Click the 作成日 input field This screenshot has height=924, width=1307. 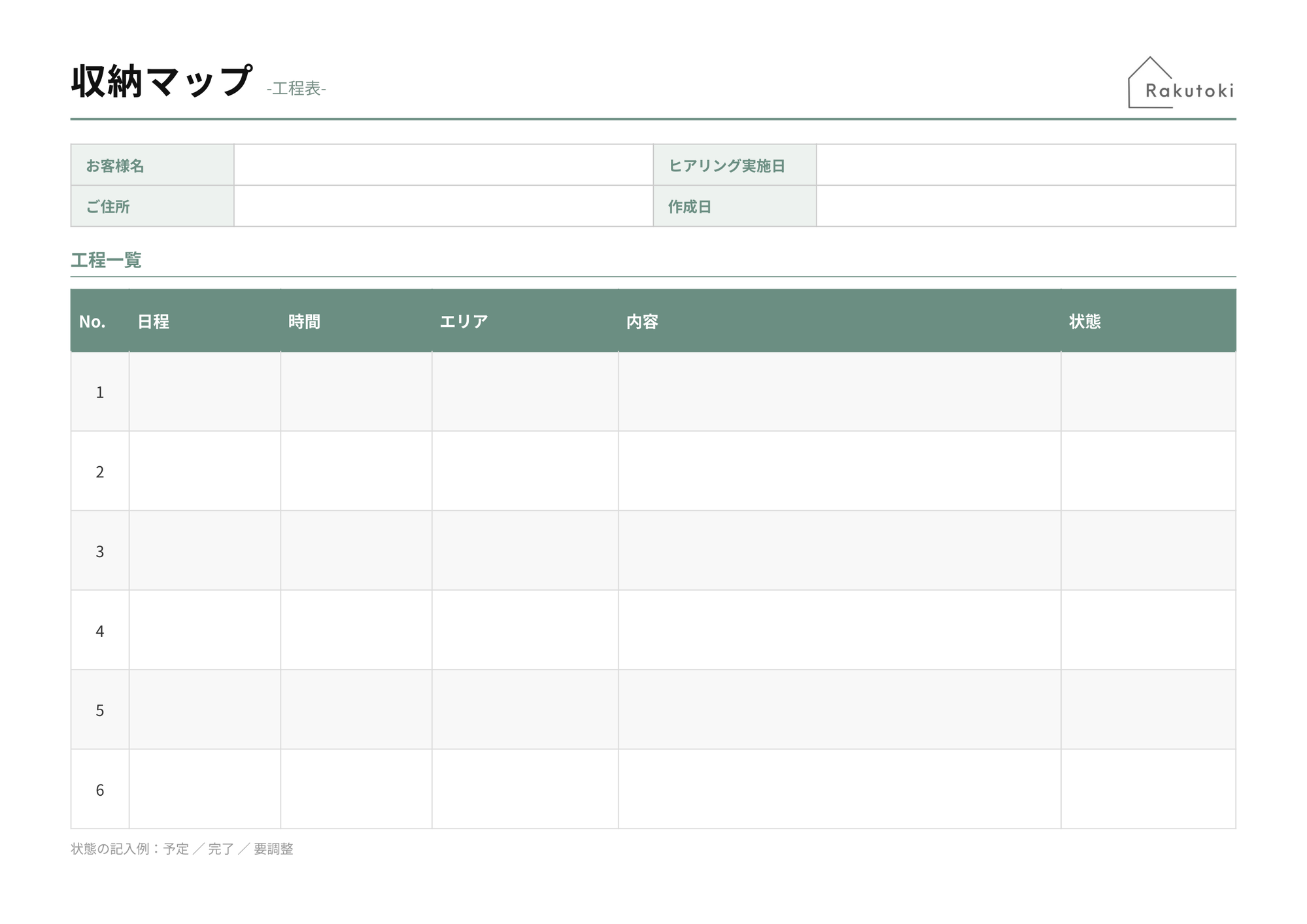pyautogui.click(x=1026, y=206)
